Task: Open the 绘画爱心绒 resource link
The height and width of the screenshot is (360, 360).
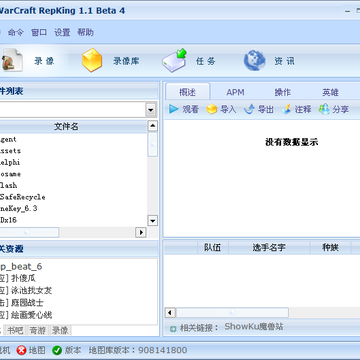Action: point(32,315)
